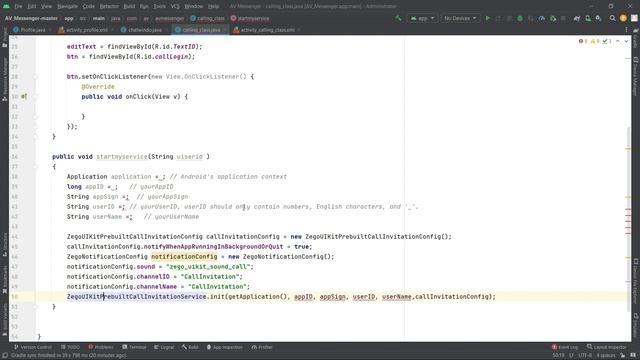Open the Resource Manager sidebar panel

(x=4, y=80)
